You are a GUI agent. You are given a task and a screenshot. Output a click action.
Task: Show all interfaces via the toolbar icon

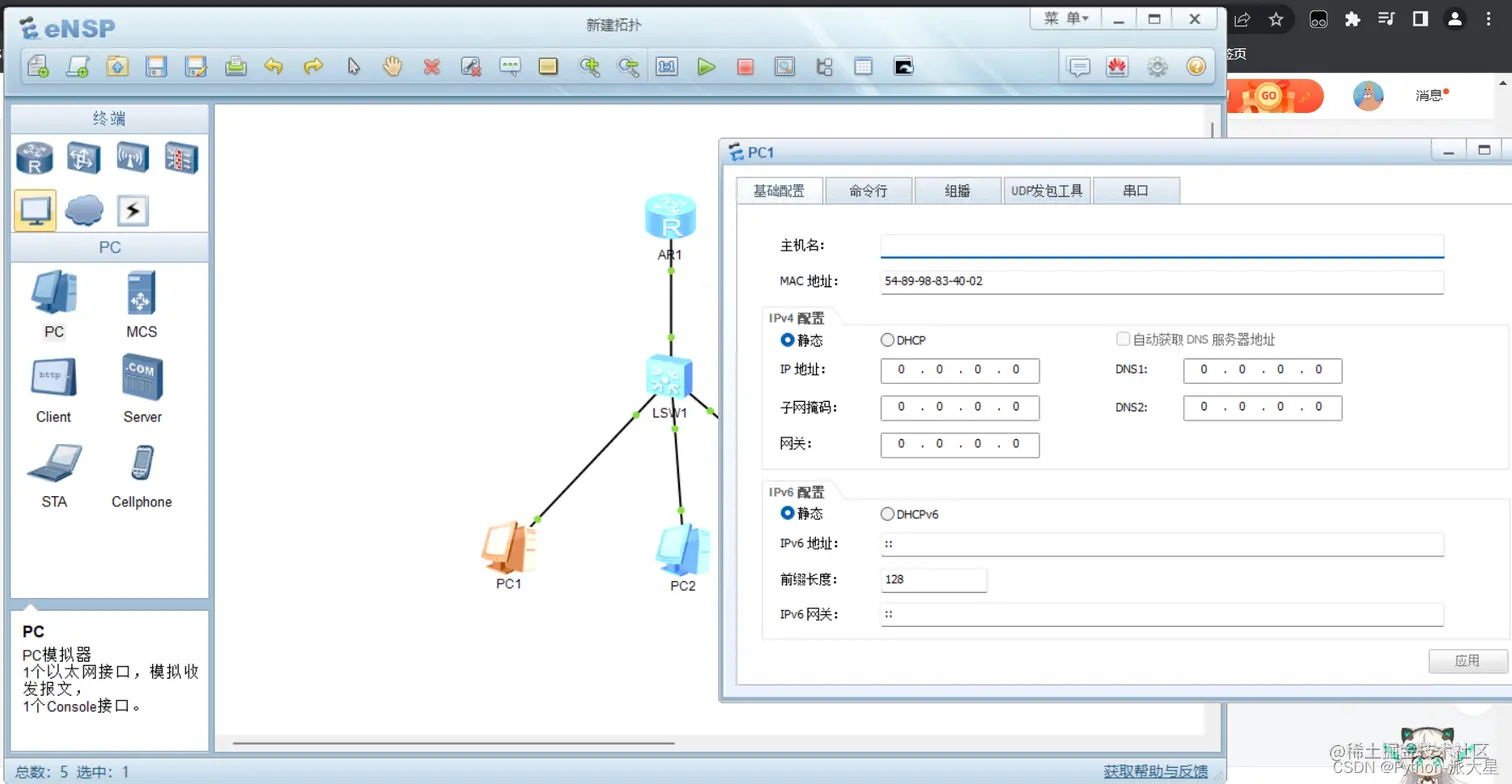(825, 67)
